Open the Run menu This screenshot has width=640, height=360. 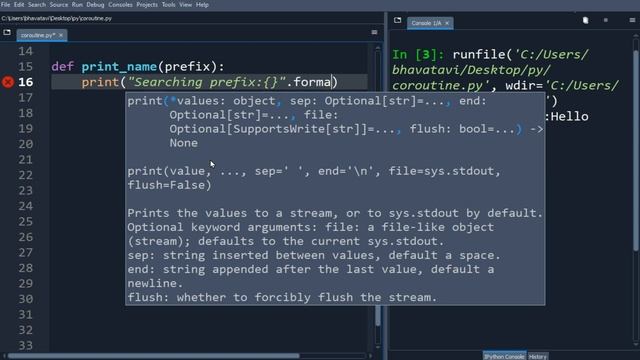click(x=77, y=5)
